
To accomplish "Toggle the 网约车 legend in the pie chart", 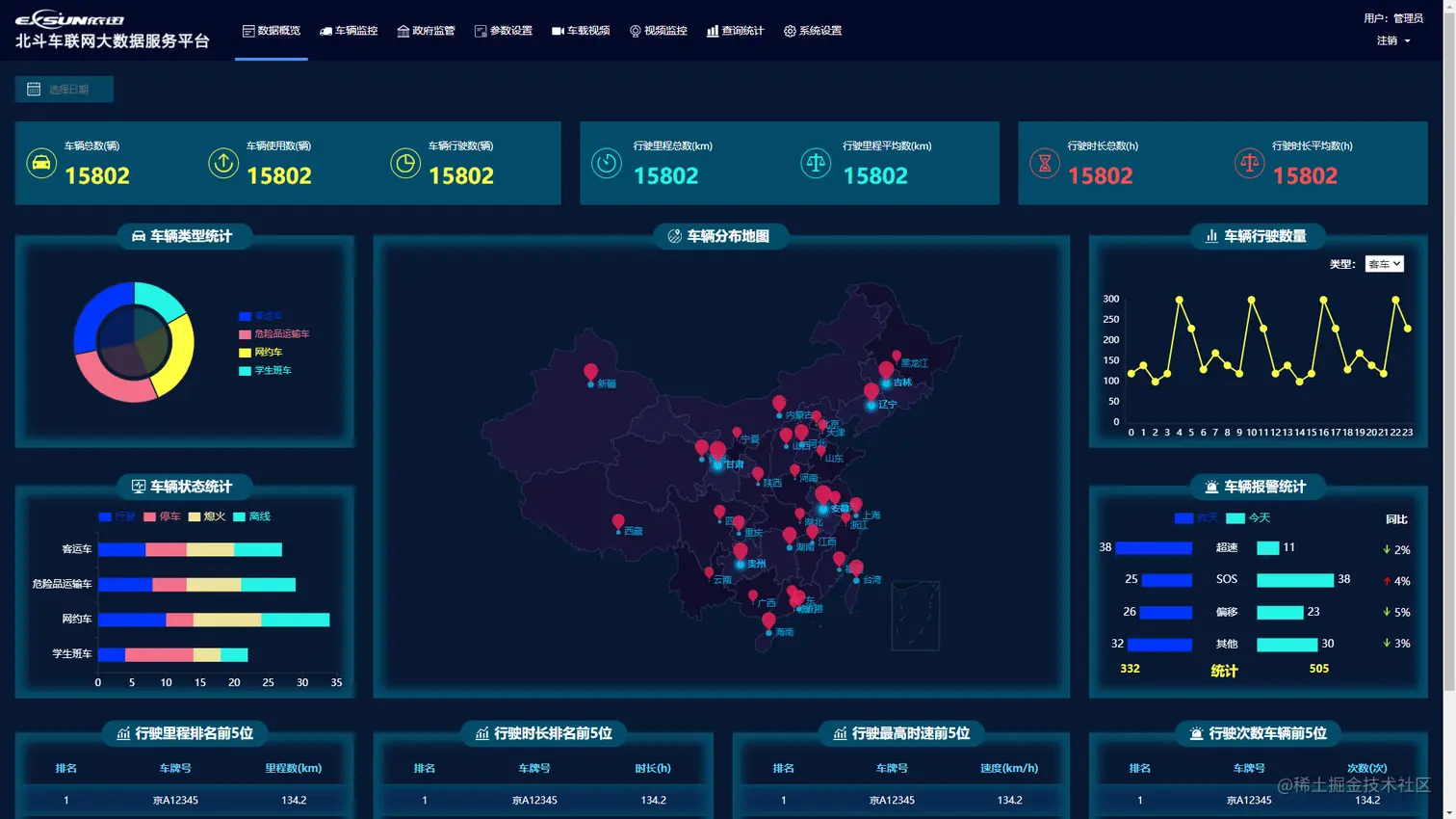I will coord(260,353).
